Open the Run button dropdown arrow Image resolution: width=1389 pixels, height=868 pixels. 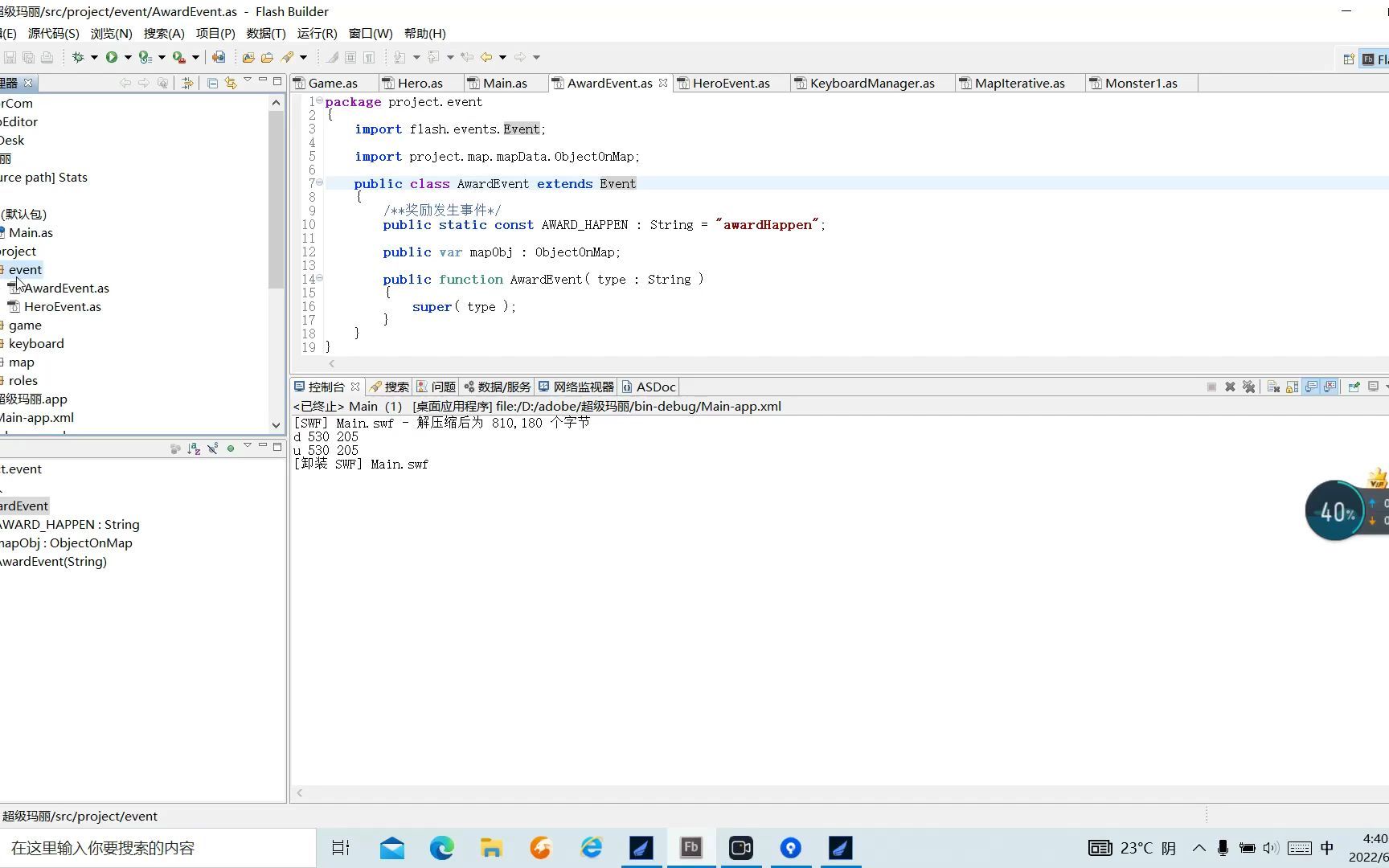click(128, 57)
